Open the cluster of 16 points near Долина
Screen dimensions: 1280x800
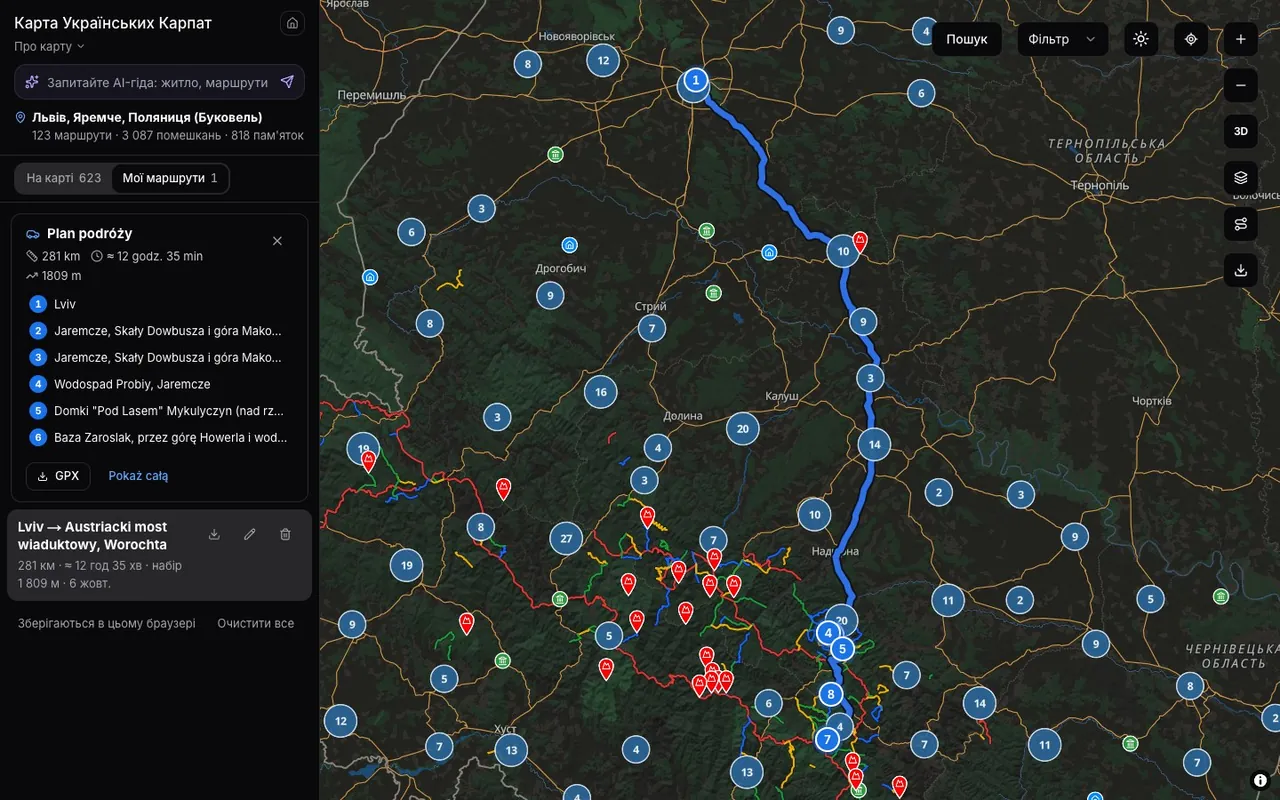click(600, 392)
